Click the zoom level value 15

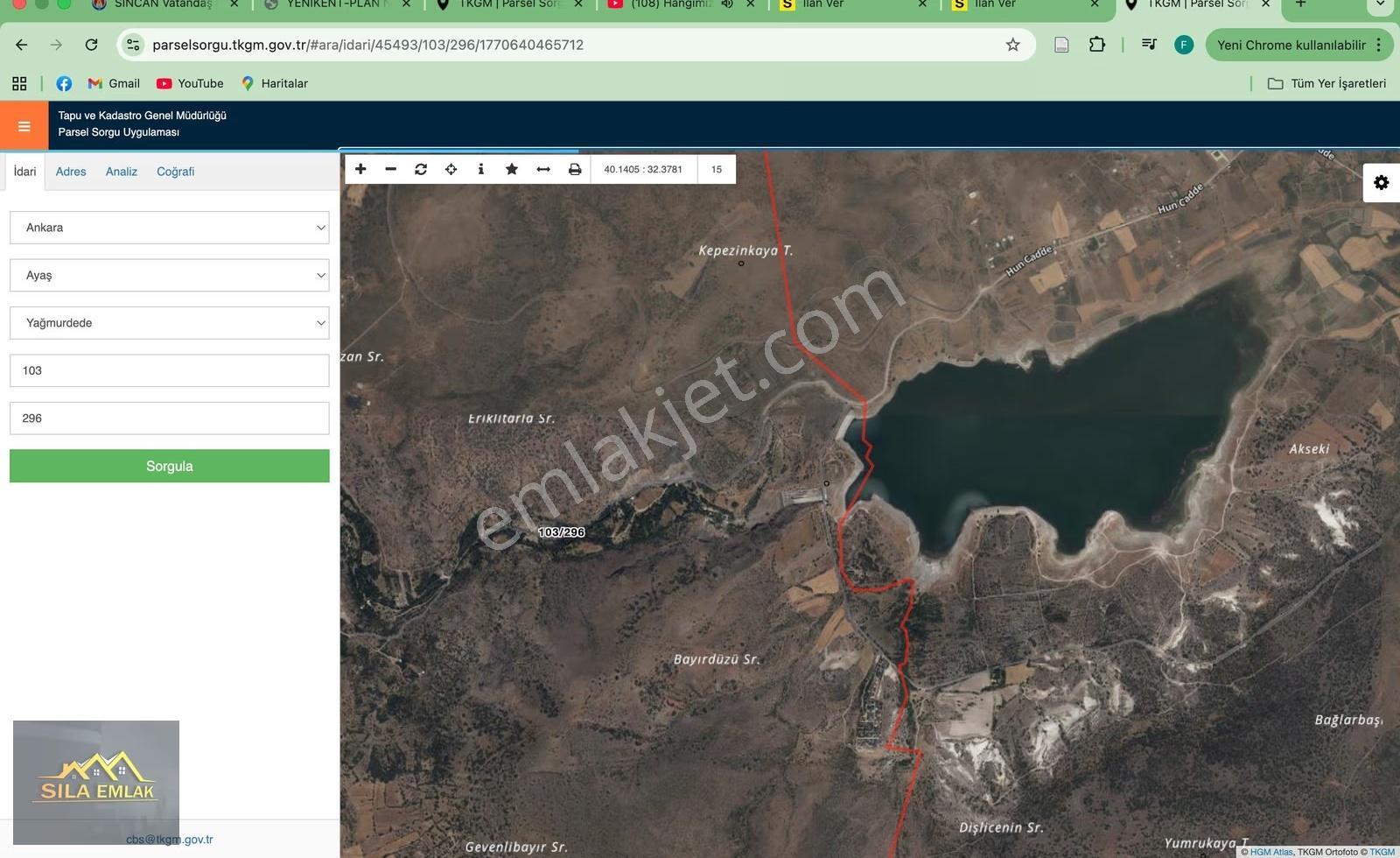[717, 169]
